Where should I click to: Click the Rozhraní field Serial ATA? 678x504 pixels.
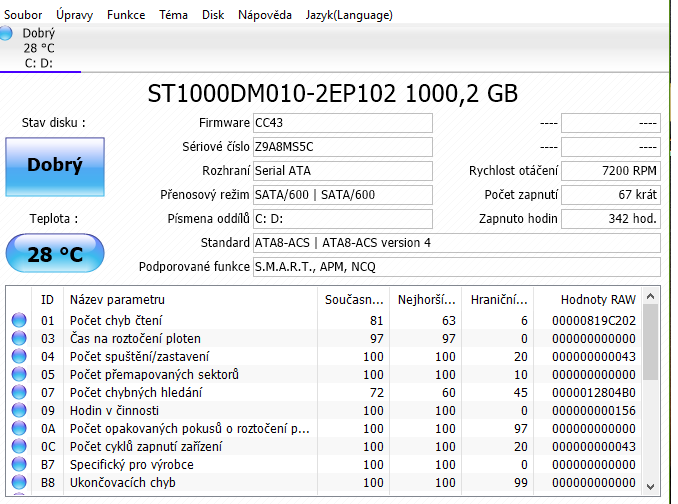(342, 171)
